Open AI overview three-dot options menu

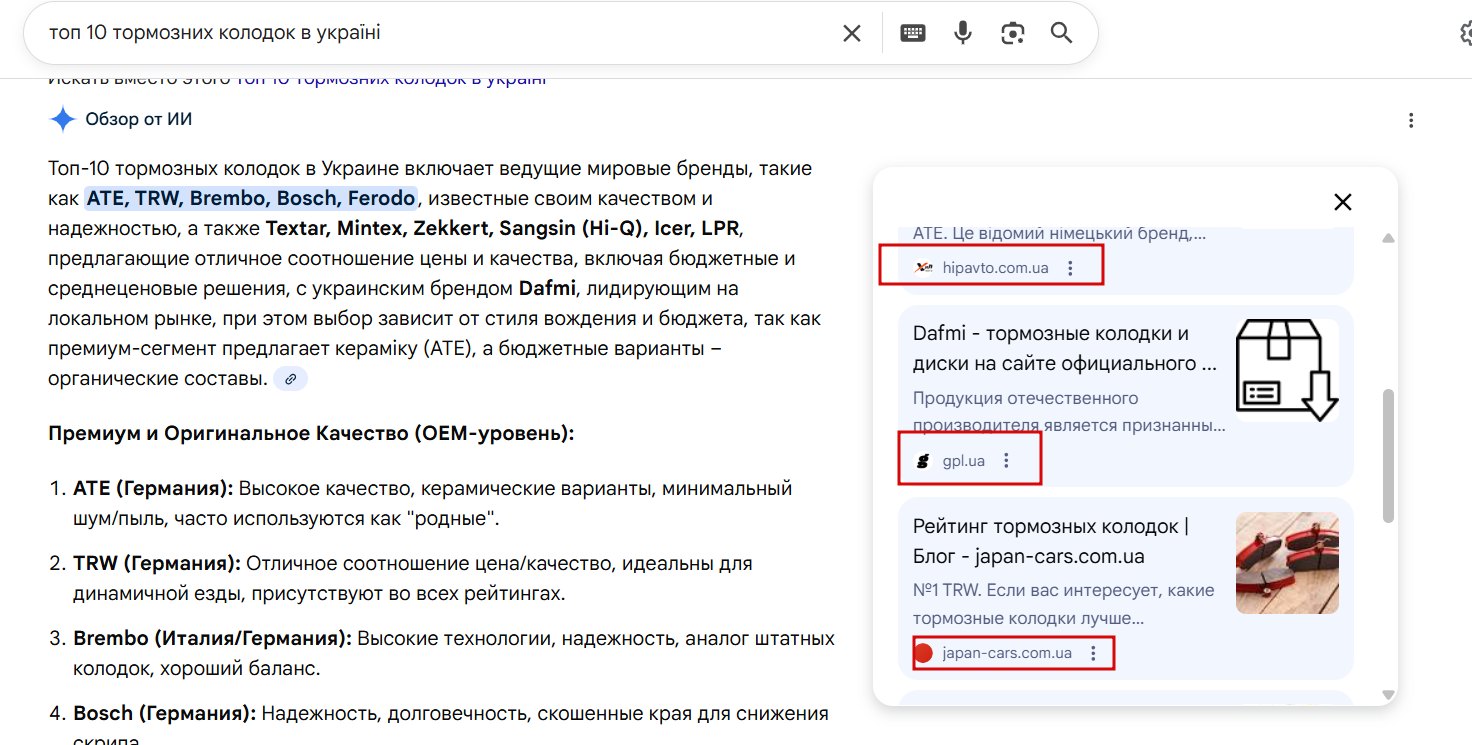pyautogui.click(x=1411, y=121)
